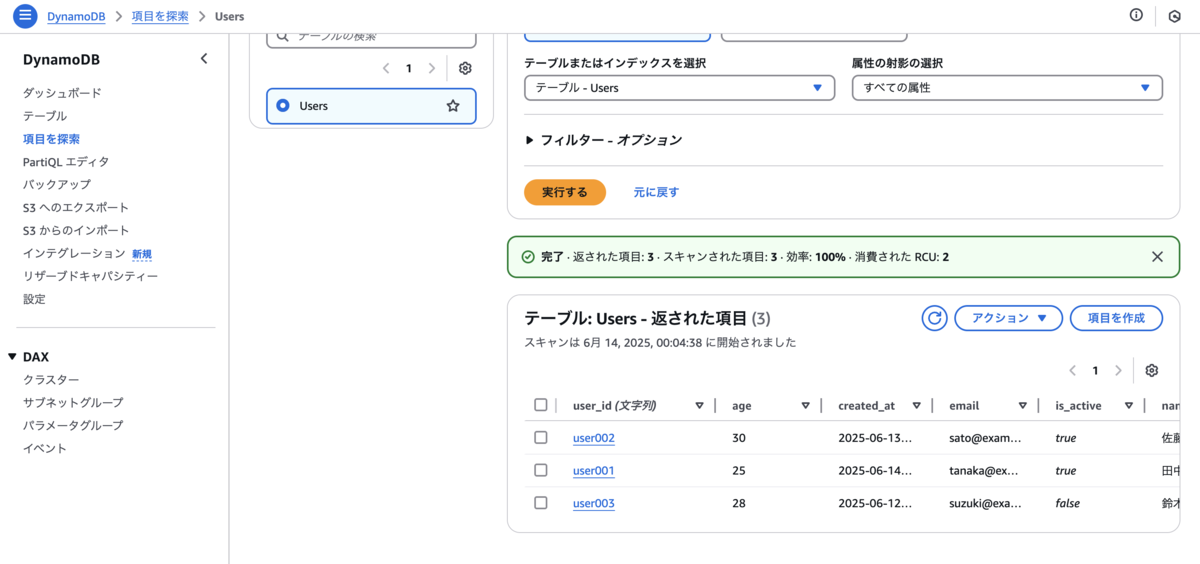Check the box for user003 row
This screenshot has width=1200, height=564.
pyautogui.click(x=541, y=503)
